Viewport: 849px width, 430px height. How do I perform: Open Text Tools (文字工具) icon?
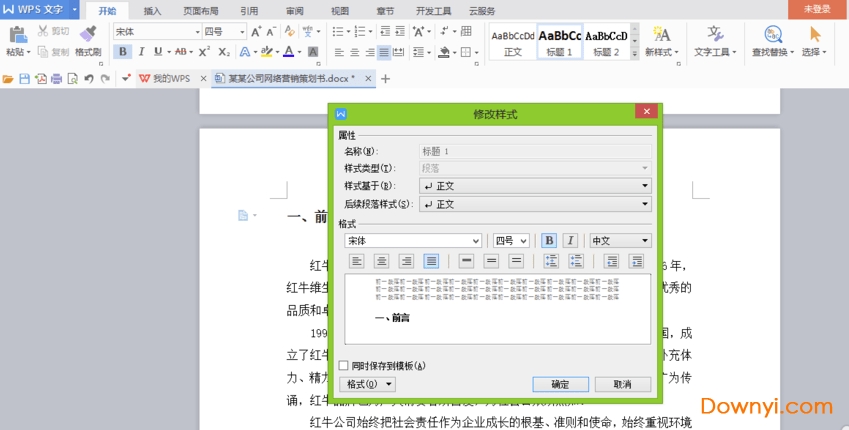pyautogui.click(x=715, y=34)
